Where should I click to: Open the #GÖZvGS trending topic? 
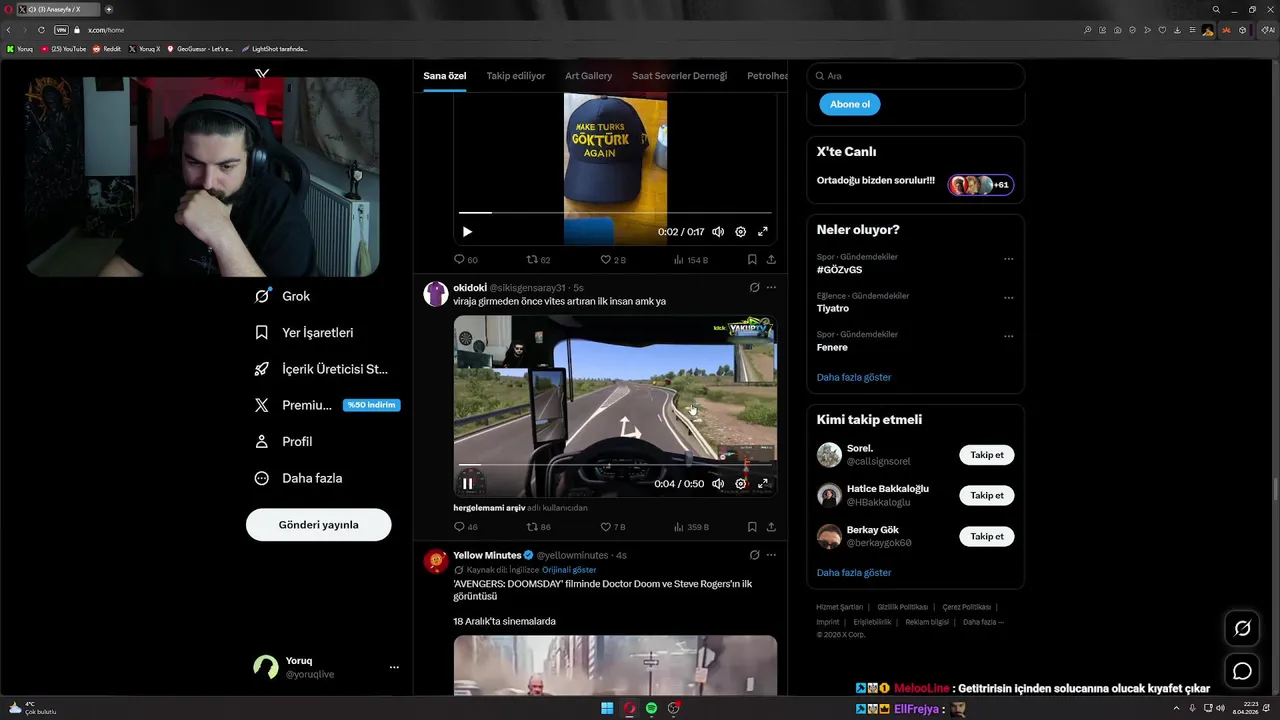[839, 270]
